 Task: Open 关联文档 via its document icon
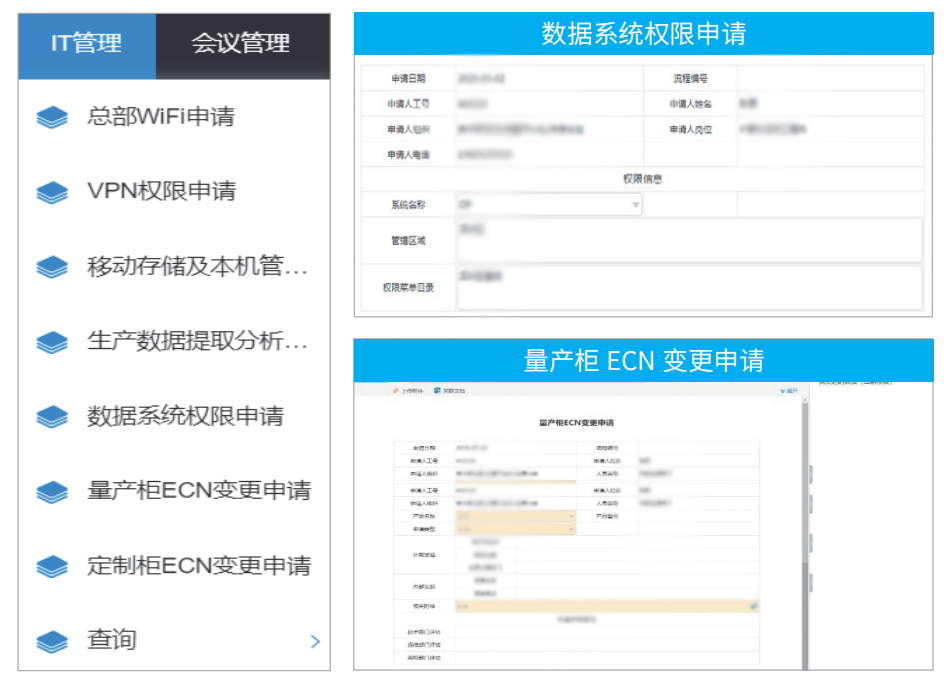pyautogui.click(x=438, y=392)
